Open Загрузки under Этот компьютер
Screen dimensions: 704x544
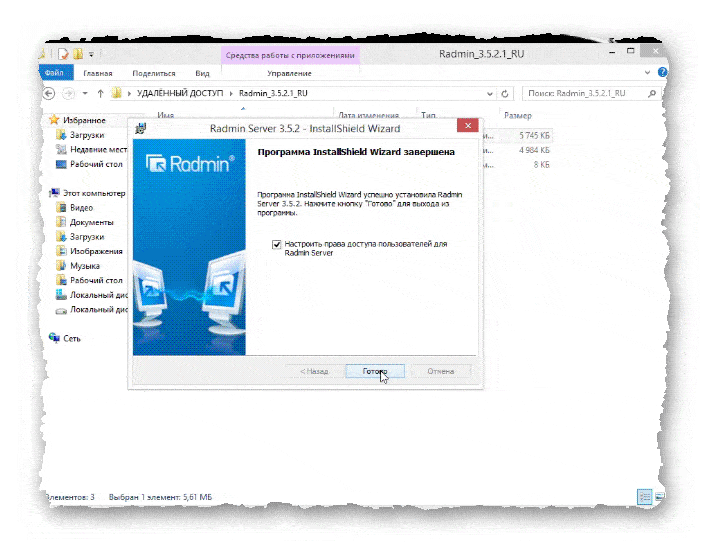81,237
